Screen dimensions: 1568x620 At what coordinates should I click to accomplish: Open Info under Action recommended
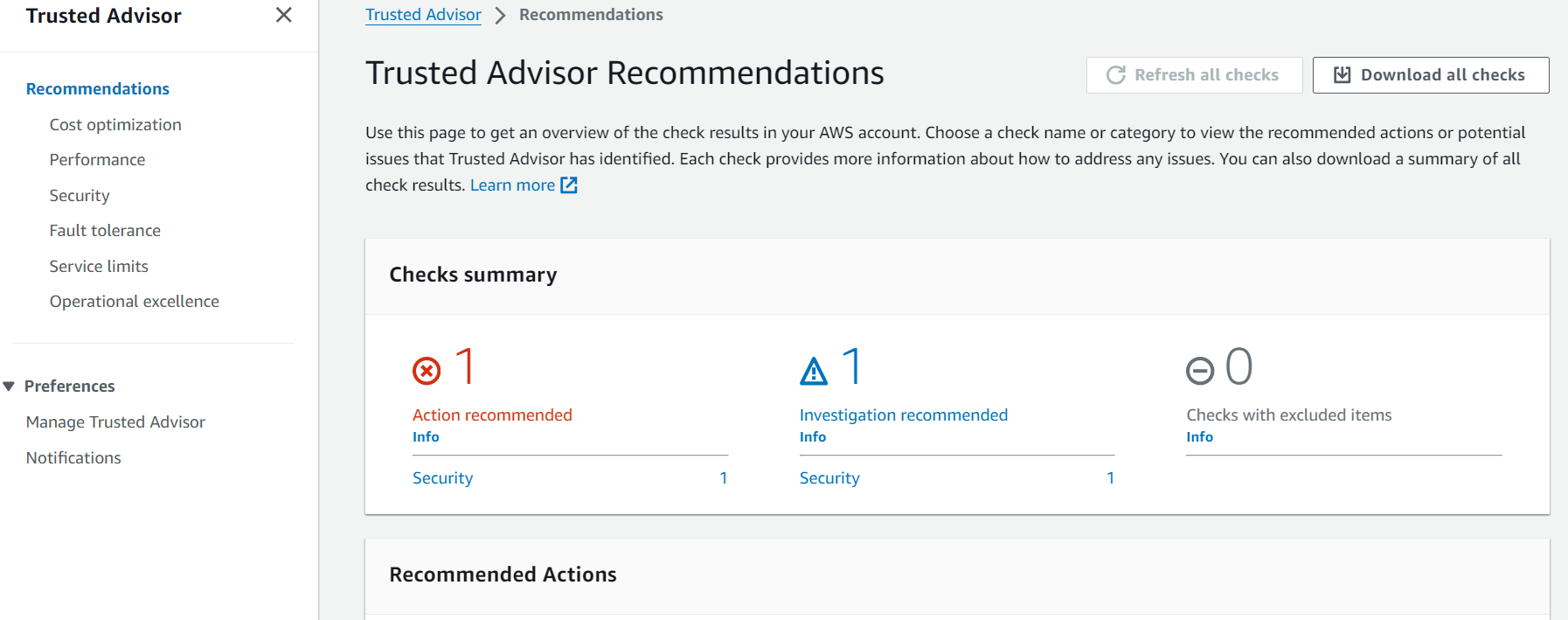click(426, 437)
